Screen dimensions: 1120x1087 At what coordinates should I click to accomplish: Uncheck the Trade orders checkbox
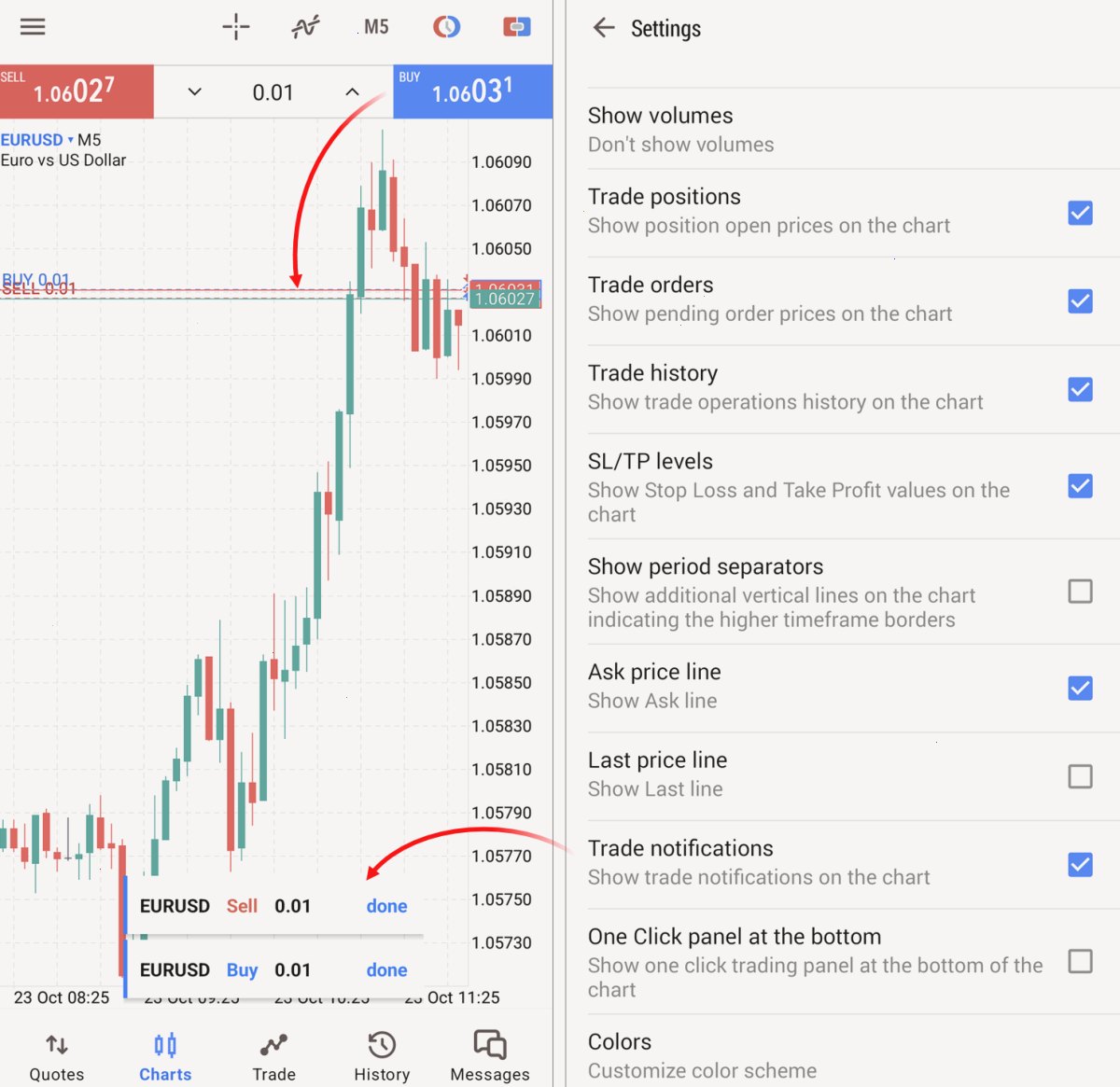(1080, 301)
